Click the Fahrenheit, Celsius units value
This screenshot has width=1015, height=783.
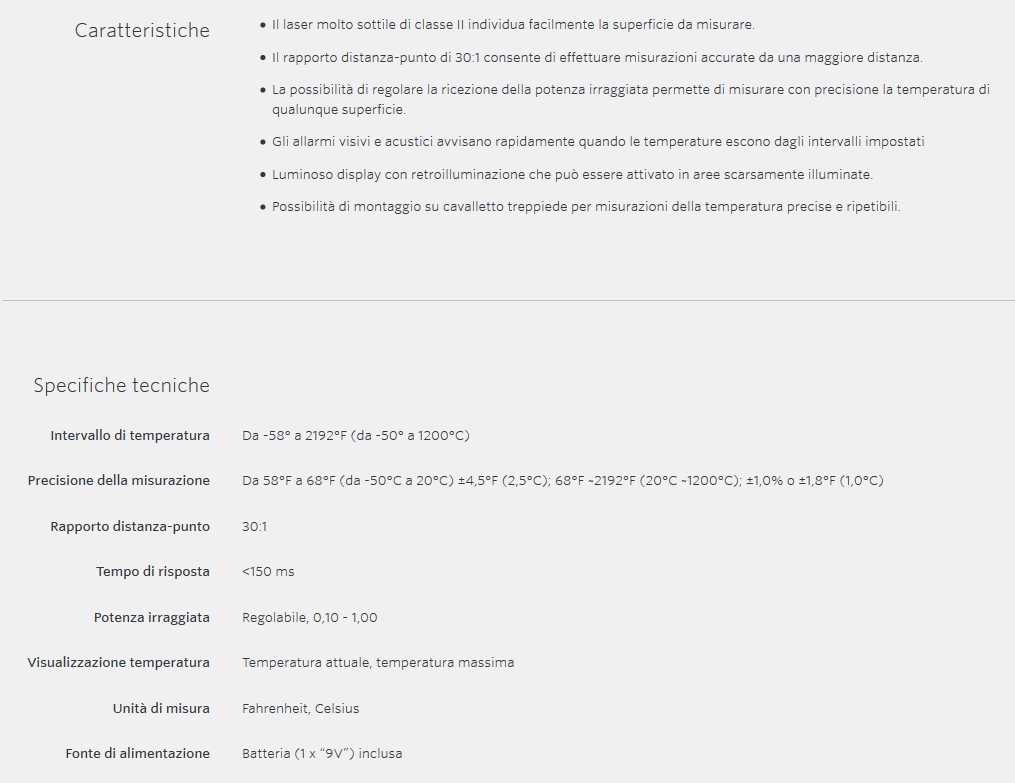tap(300, 708)
